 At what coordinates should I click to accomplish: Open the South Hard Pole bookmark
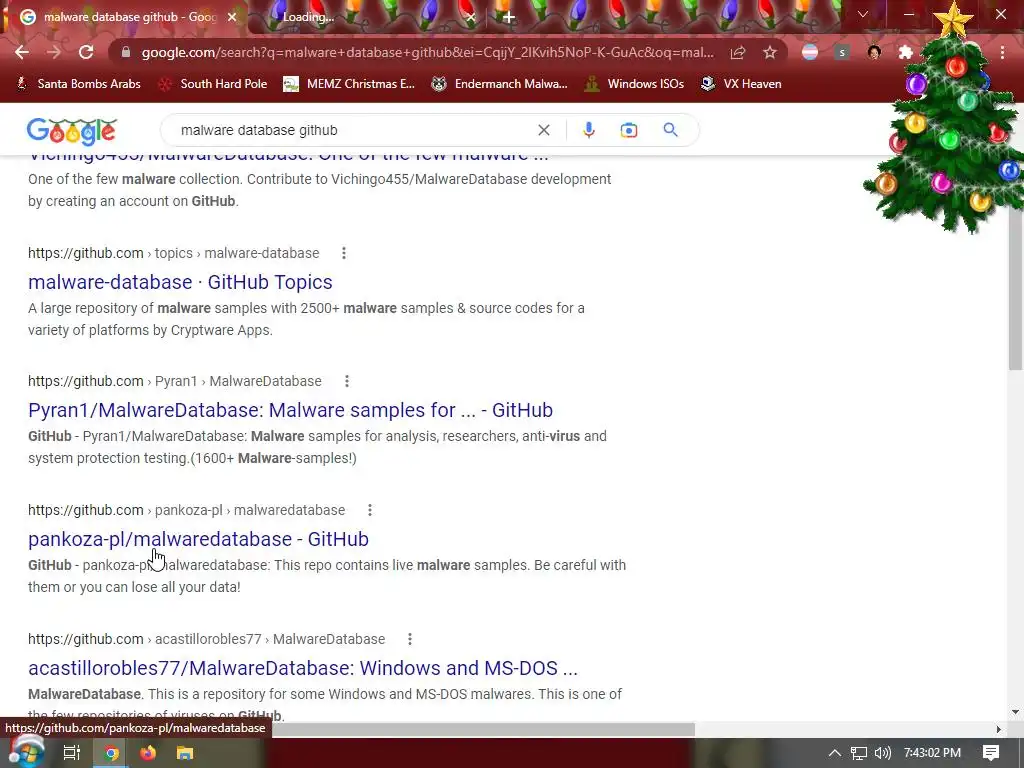coord(213,84)
